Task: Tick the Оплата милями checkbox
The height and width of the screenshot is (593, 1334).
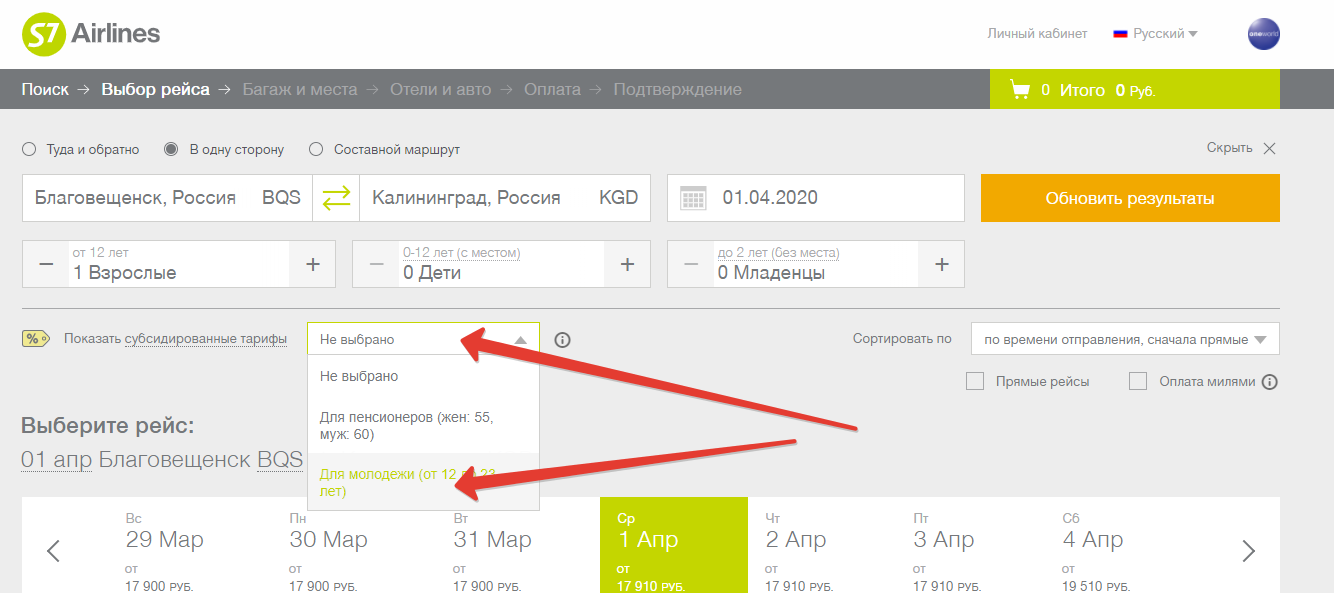Action: pos(1138,381)
